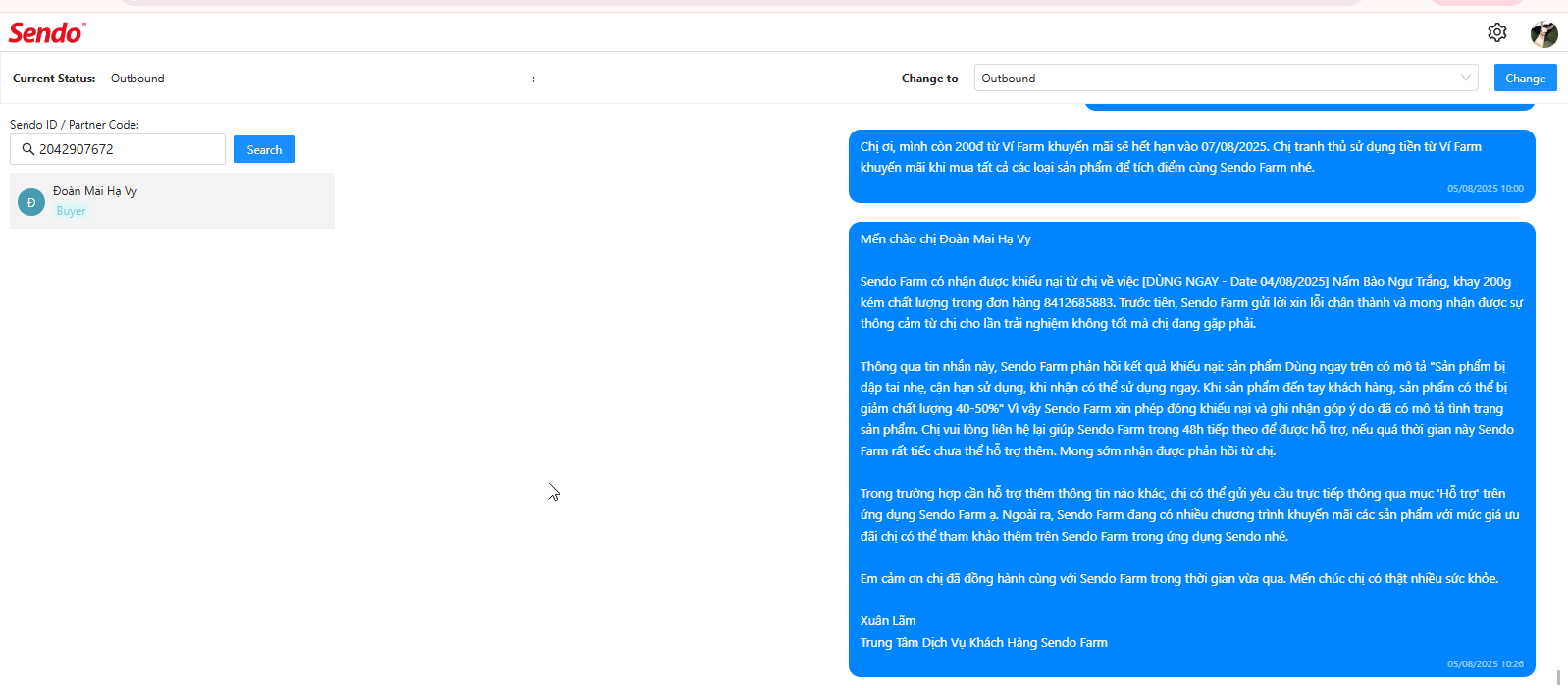Open the settings gear icon
1568x688 pixels.
(x=1496, y=32)
